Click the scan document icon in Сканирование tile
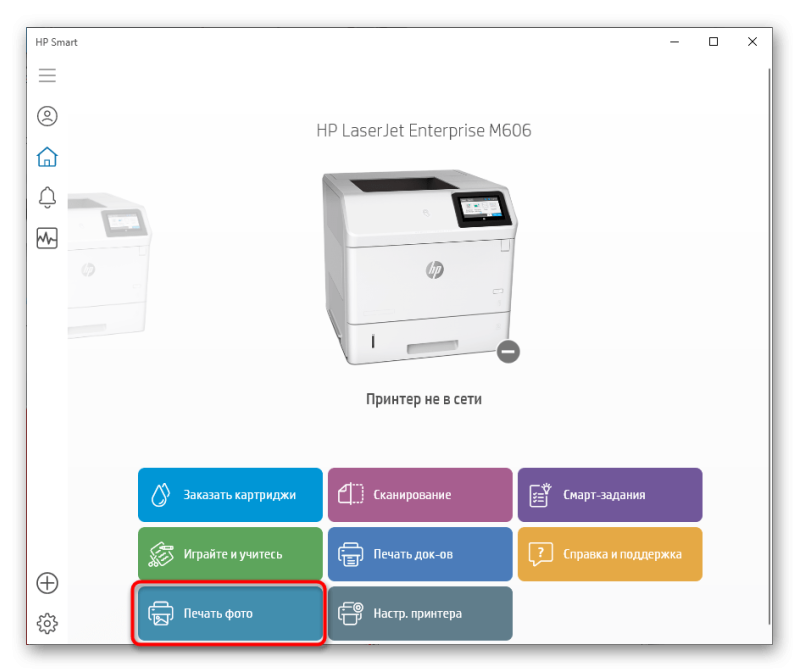 [x=351, y=494]
